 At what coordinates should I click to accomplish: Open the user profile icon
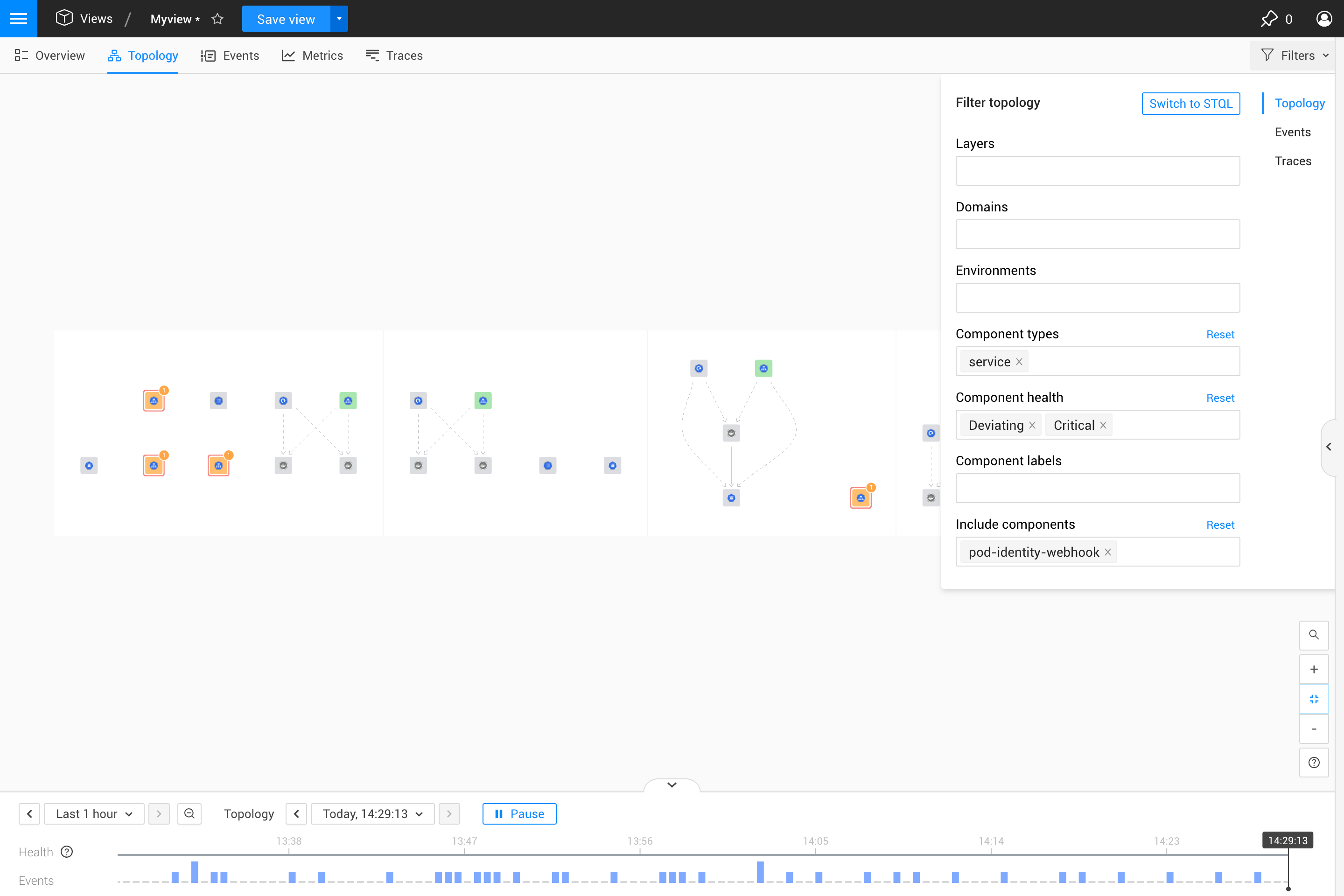(1324, 19)
